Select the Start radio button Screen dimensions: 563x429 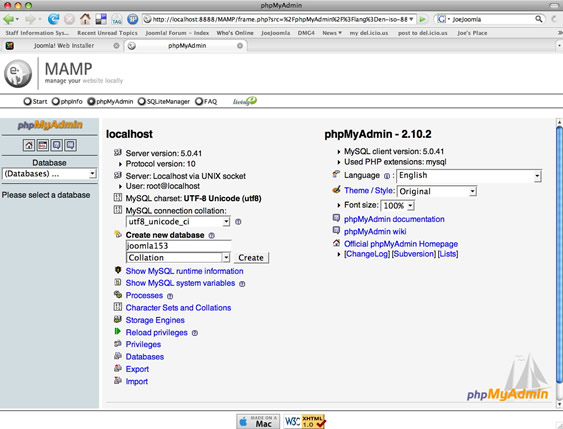(27, 102)
